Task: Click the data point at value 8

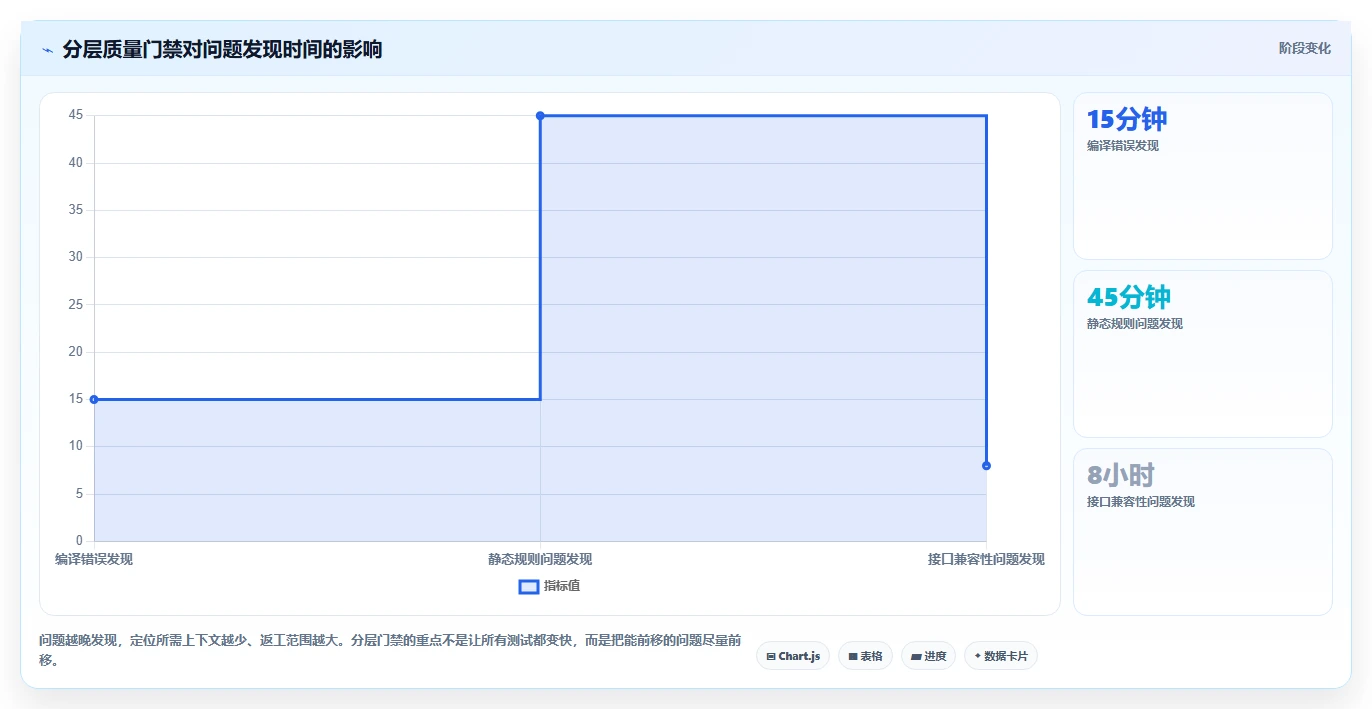Action: click(986, 465)
